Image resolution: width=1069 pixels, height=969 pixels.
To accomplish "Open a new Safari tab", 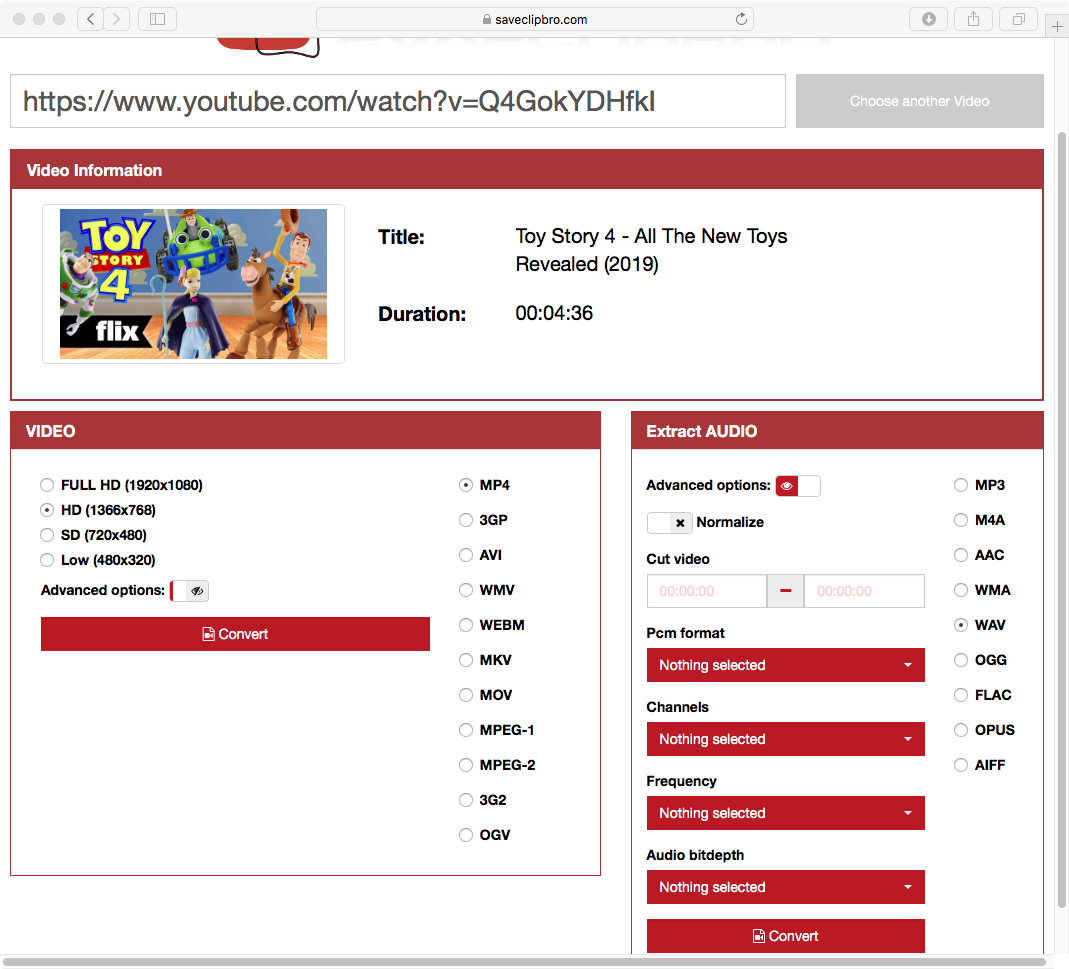I will click(x=1057, y=27).
